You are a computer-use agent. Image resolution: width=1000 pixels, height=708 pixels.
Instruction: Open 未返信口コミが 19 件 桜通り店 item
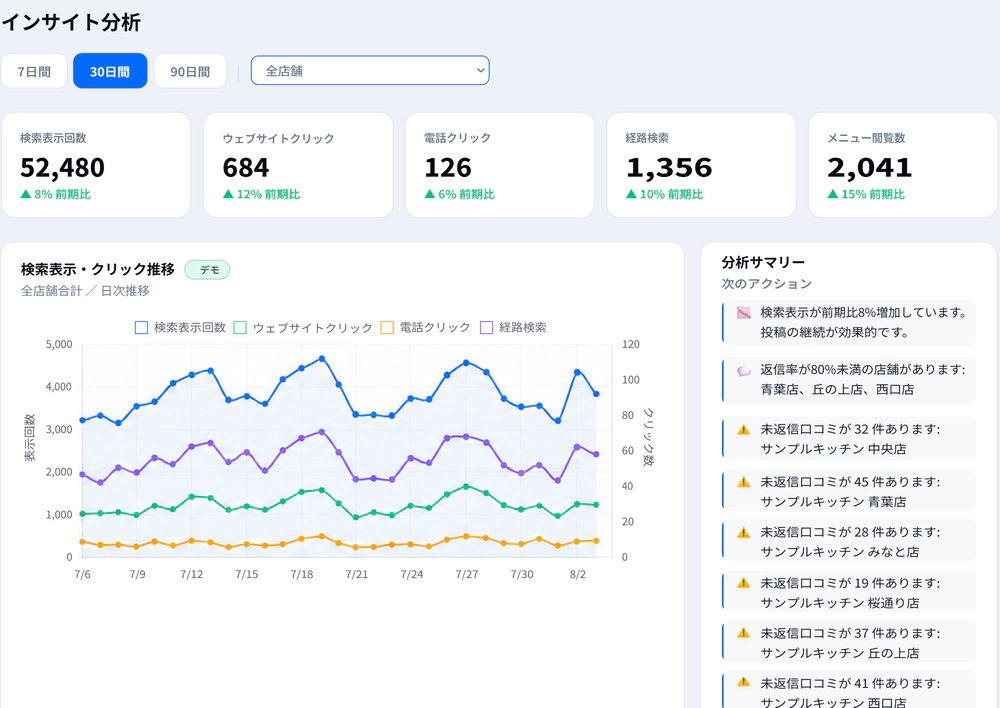(849, 592)
